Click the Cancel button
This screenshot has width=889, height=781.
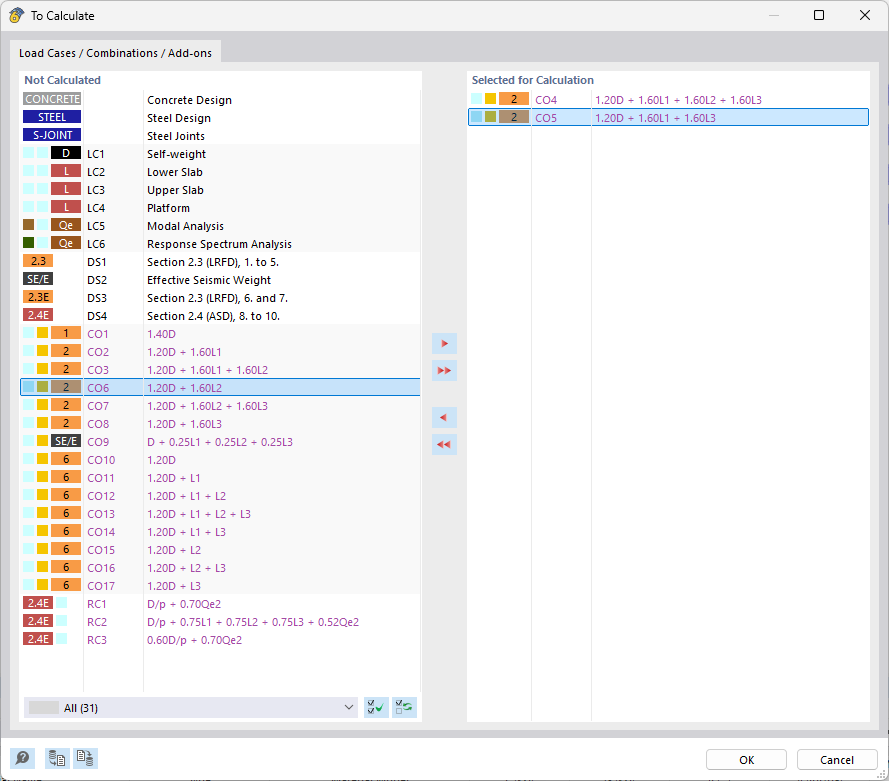click(x=837, y=760)
